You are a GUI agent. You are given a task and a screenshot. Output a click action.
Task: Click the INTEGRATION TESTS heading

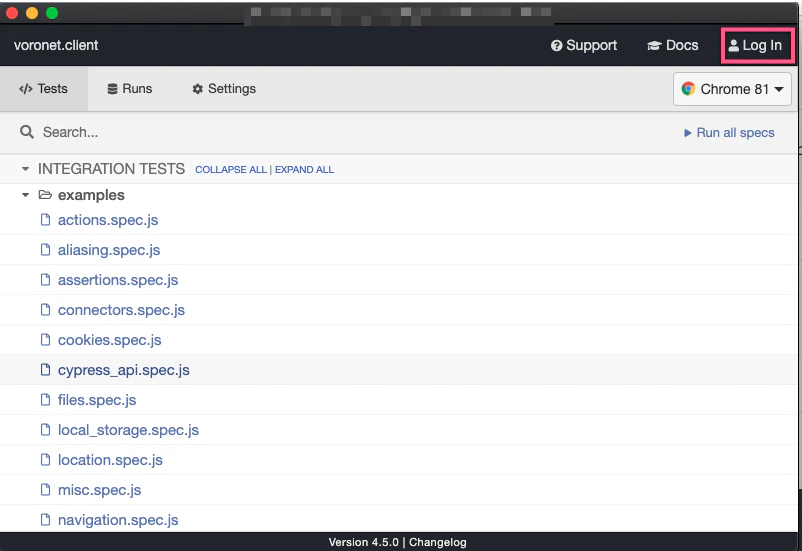tap(111, 169)
